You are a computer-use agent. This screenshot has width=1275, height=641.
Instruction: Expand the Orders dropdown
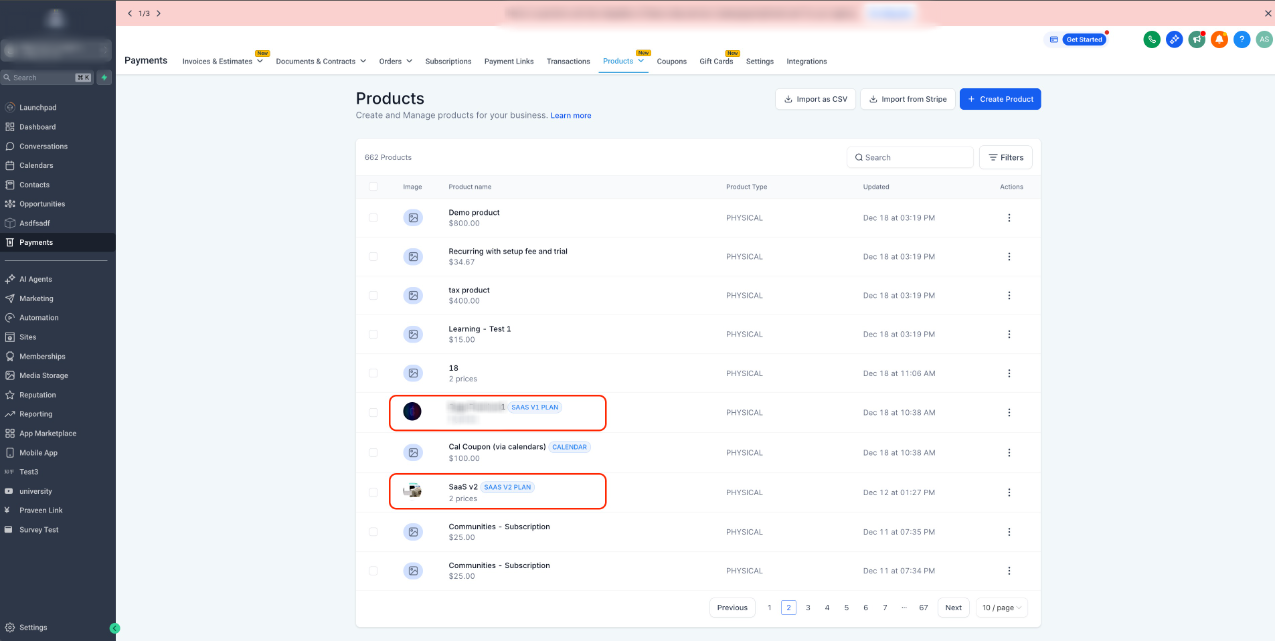409,61
